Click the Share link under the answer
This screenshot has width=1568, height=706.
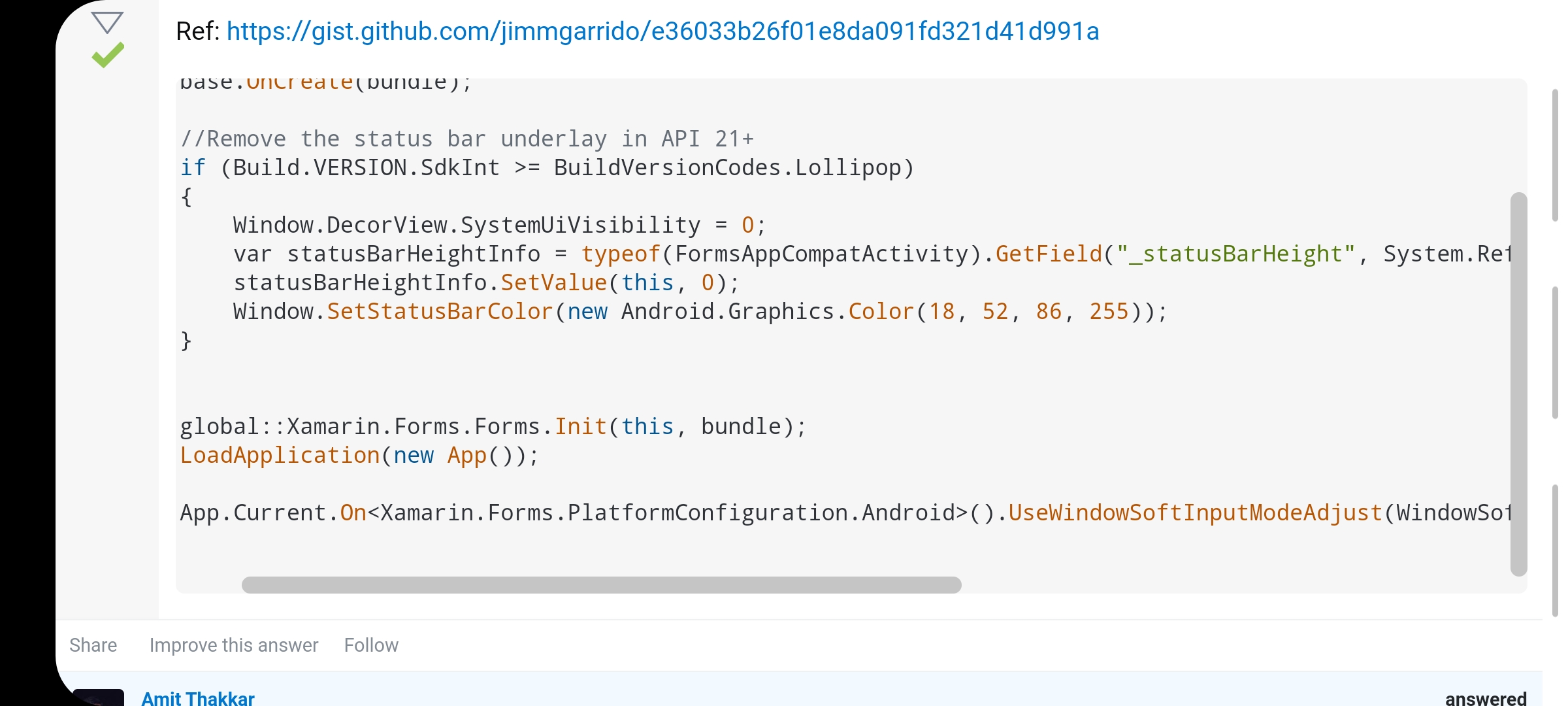(93, 645)
